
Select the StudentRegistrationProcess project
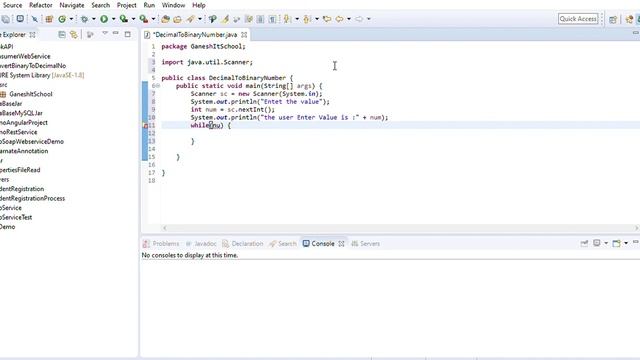tap(32, 198)
